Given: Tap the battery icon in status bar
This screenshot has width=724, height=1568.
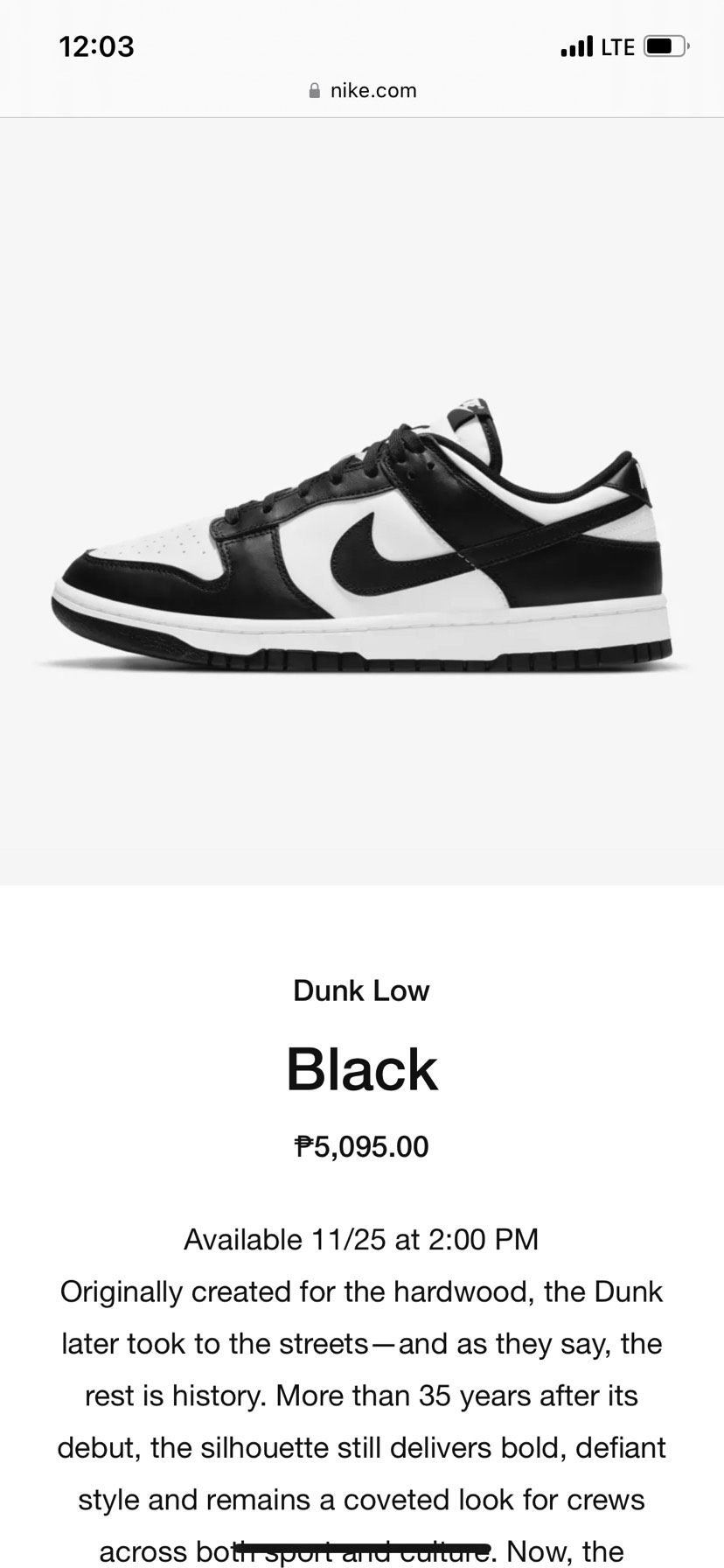Looking at the screenshot, I should coord(666,46).
